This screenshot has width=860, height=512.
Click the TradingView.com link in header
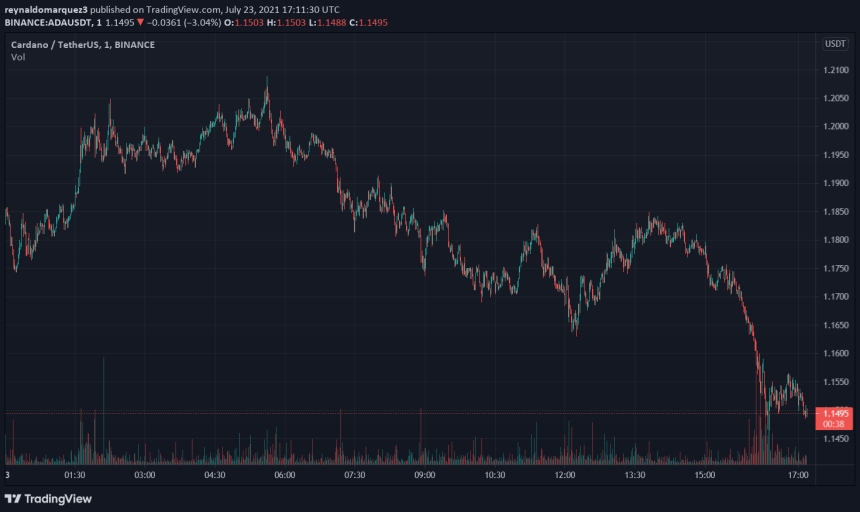point(183,10)
